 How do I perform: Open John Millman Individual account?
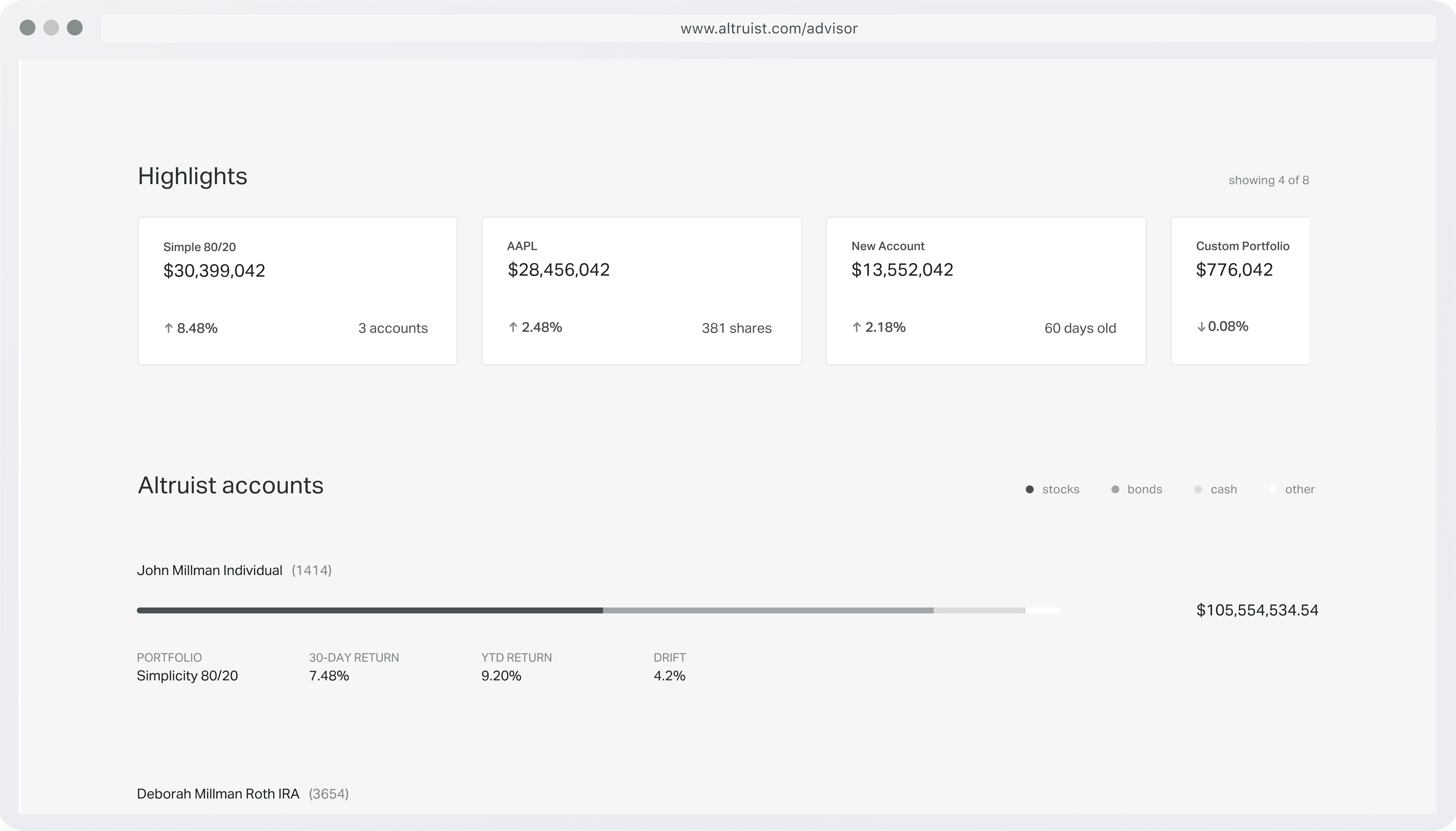tap(209, 571)
